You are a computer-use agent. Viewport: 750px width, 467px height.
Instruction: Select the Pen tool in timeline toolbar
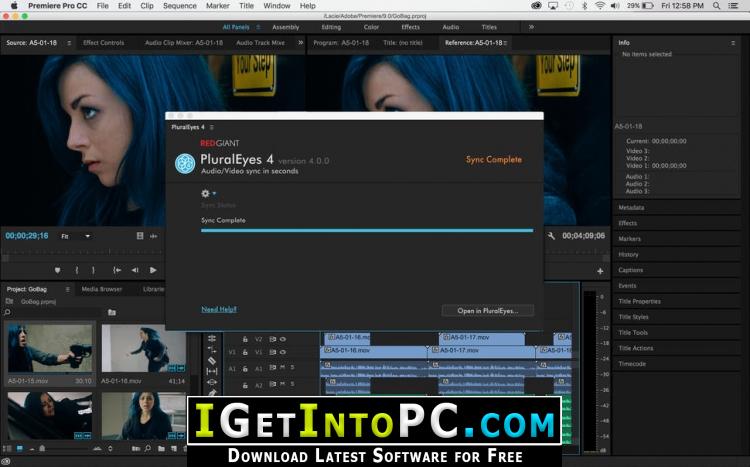click(212, 392)
